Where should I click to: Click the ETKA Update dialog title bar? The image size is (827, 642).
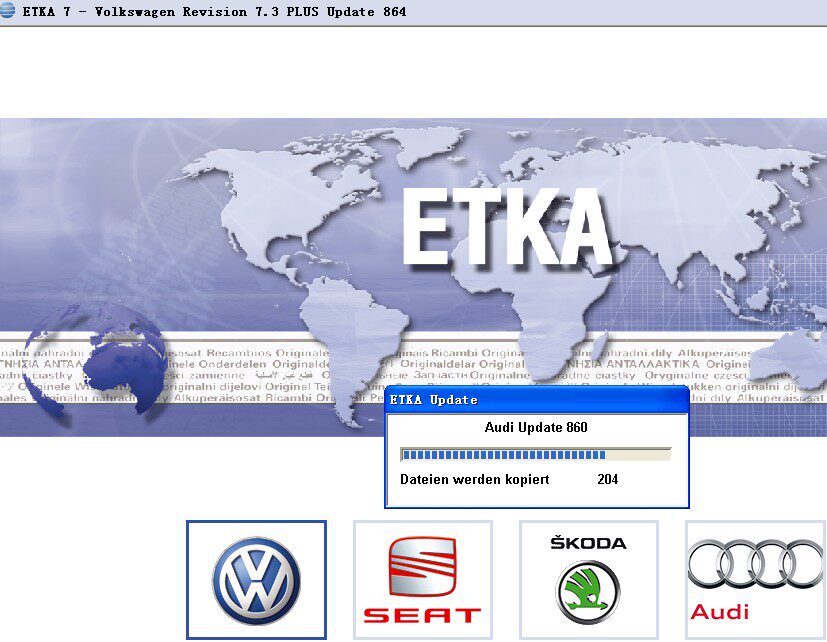click(x=537, y=400)
